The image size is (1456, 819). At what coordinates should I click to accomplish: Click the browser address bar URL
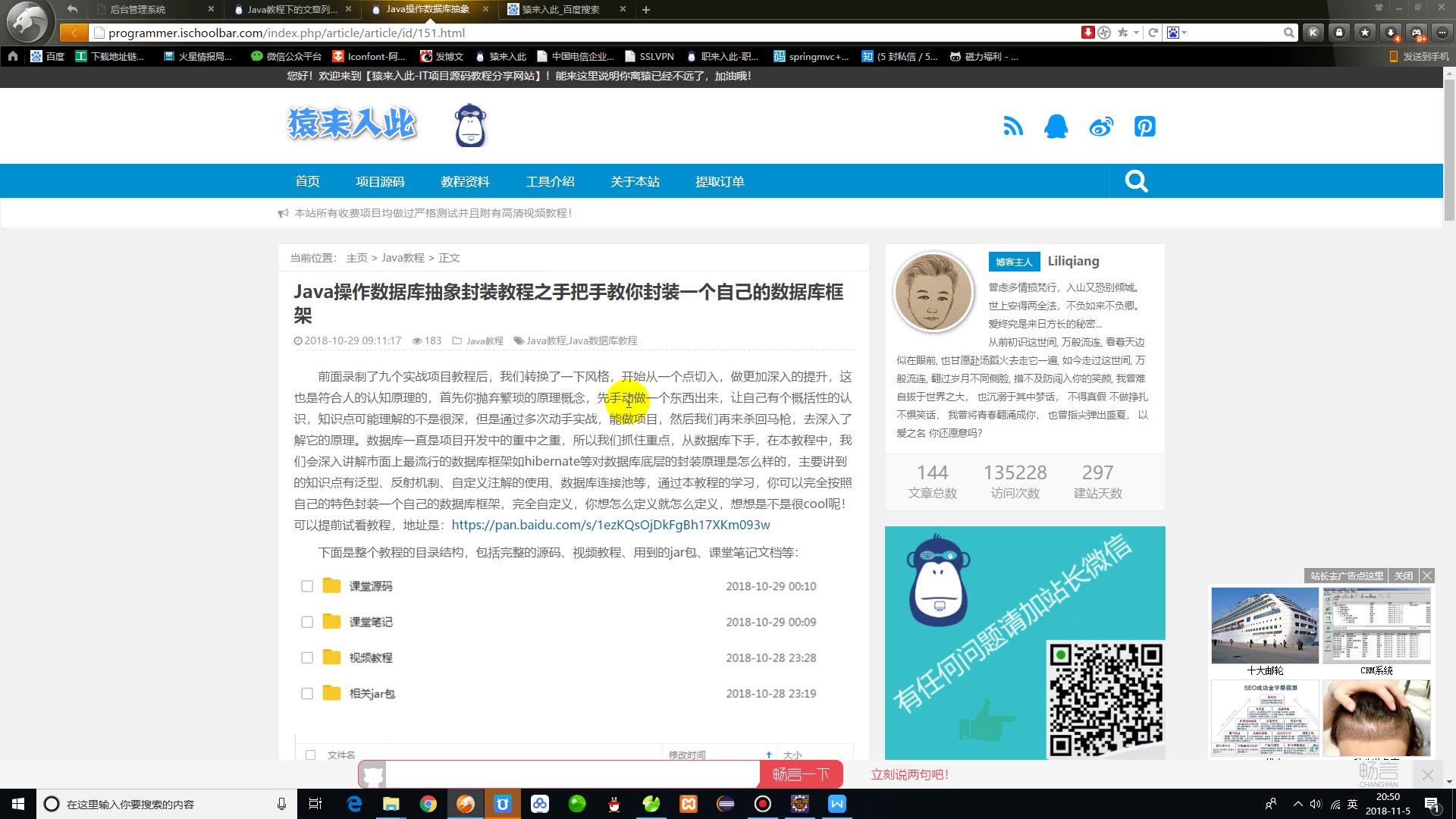[x=287, y=33]
